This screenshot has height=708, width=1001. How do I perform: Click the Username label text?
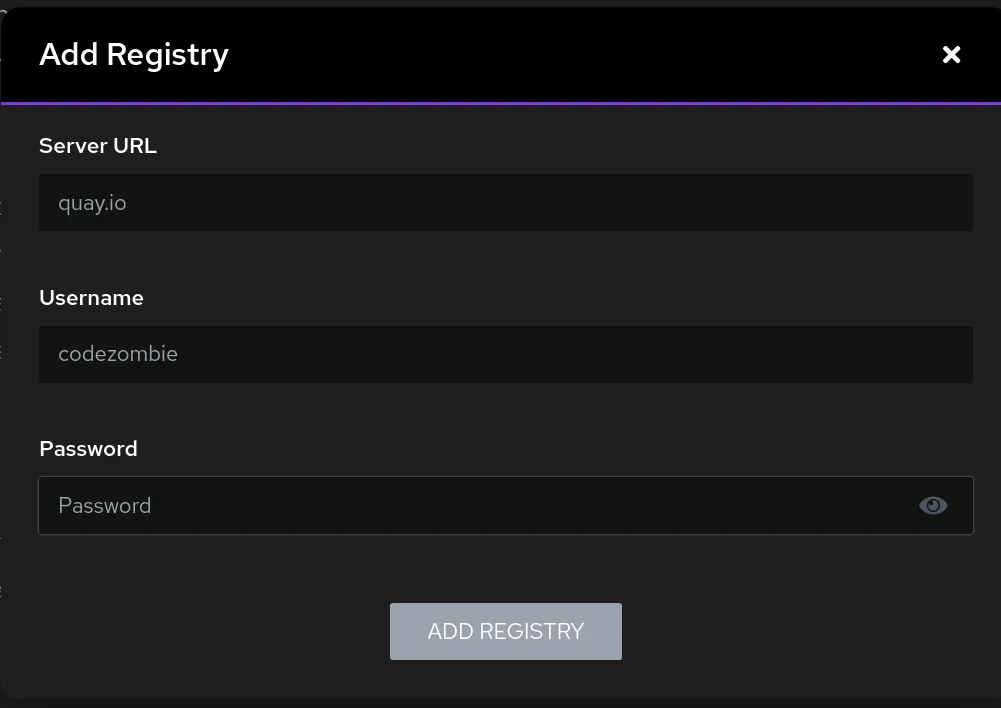point(91,298)
